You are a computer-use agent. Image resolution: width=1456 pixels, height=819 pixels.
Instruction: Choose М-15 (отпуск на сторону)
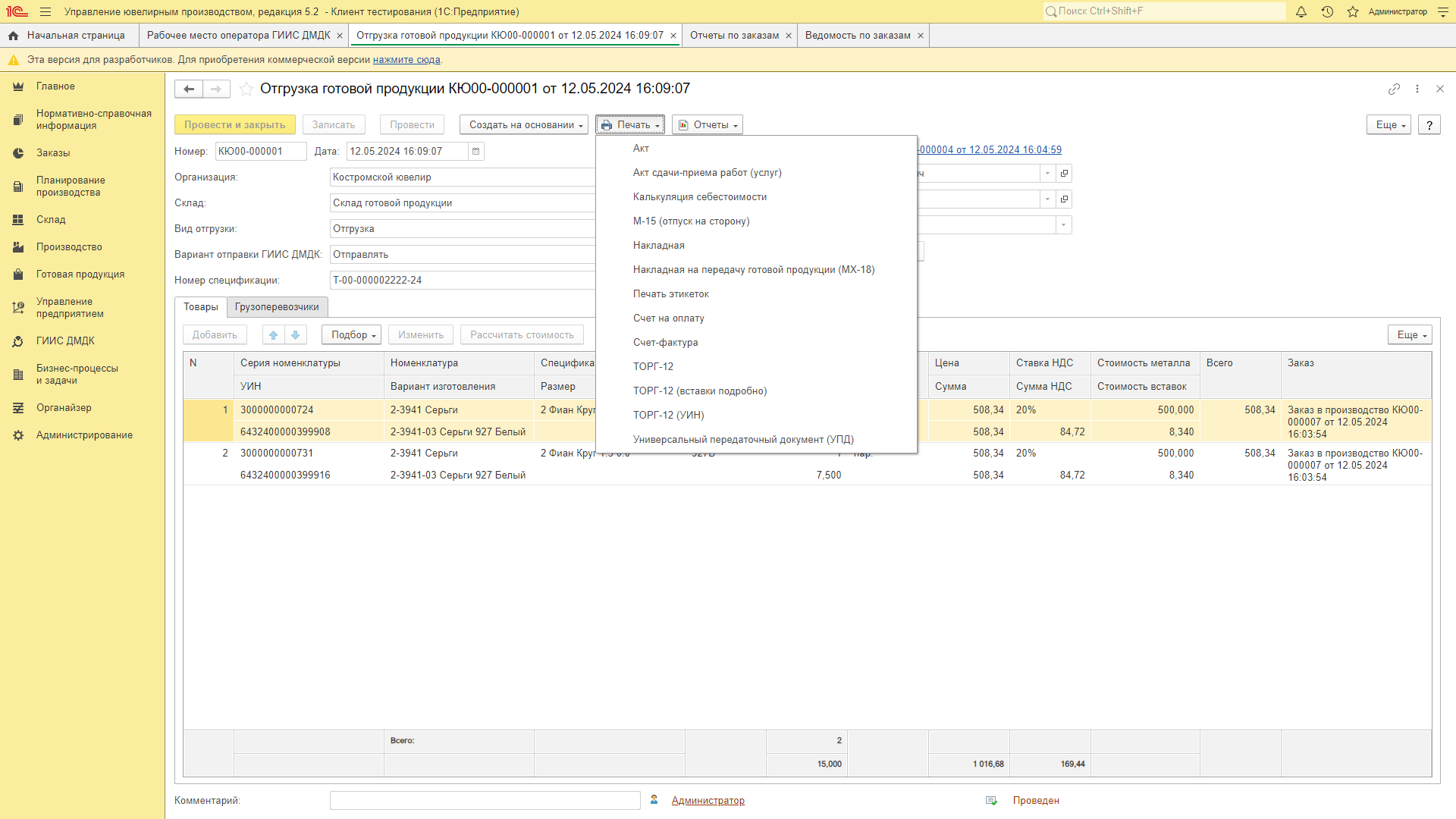pos(757,221)
